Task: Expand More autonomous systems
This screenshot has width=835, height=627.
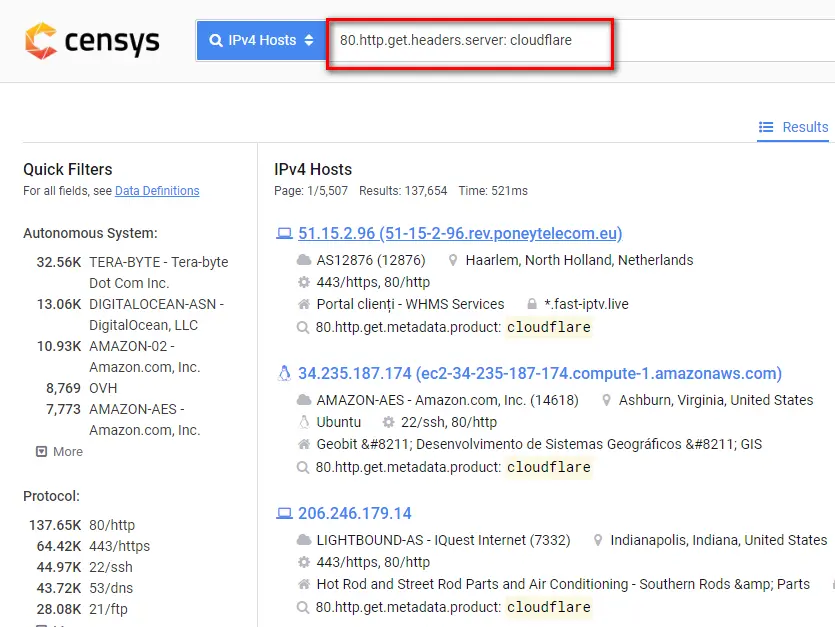Action: pyautogui.click(x=59, y=452)
